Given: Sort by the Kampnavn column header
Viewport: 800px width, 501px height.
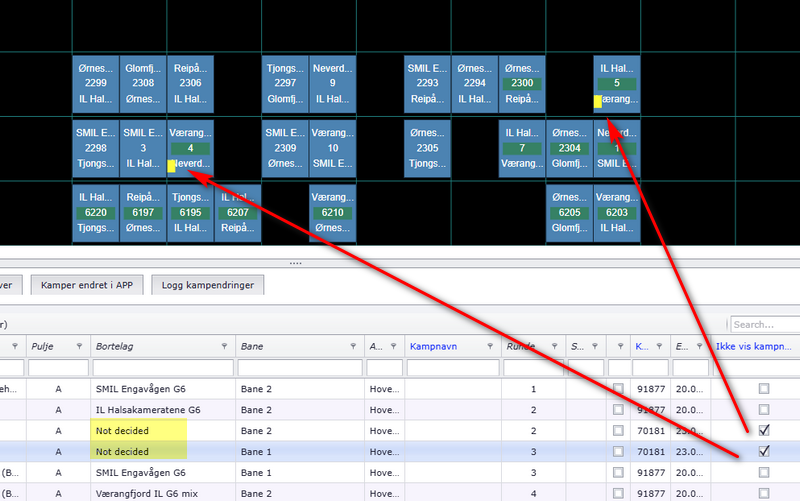Looking at the screenshot, I should [433, 346].
